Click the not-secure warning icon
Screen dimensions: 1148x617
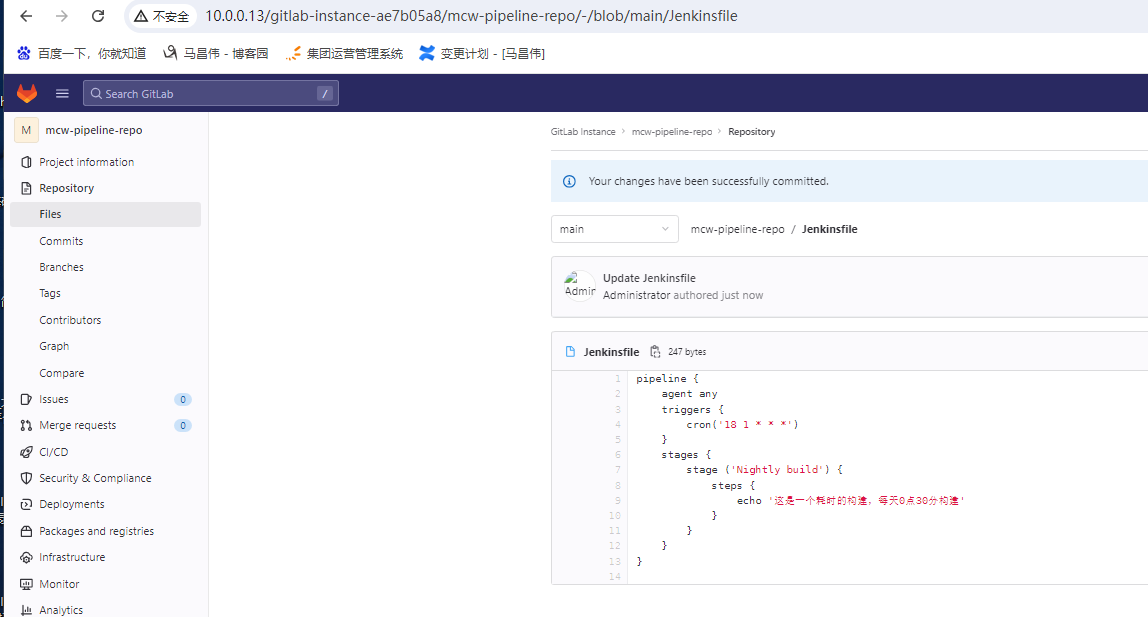(141, 16)
